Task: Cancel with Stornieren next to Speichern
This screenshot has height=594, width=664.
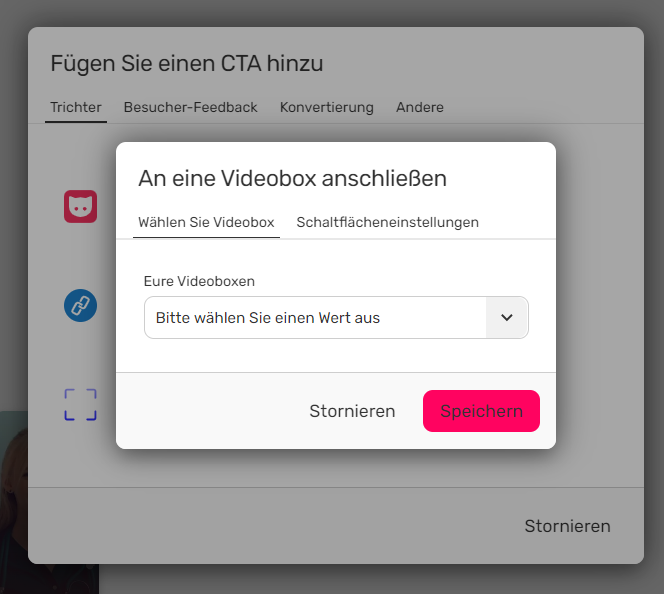Action: point(352,411)
